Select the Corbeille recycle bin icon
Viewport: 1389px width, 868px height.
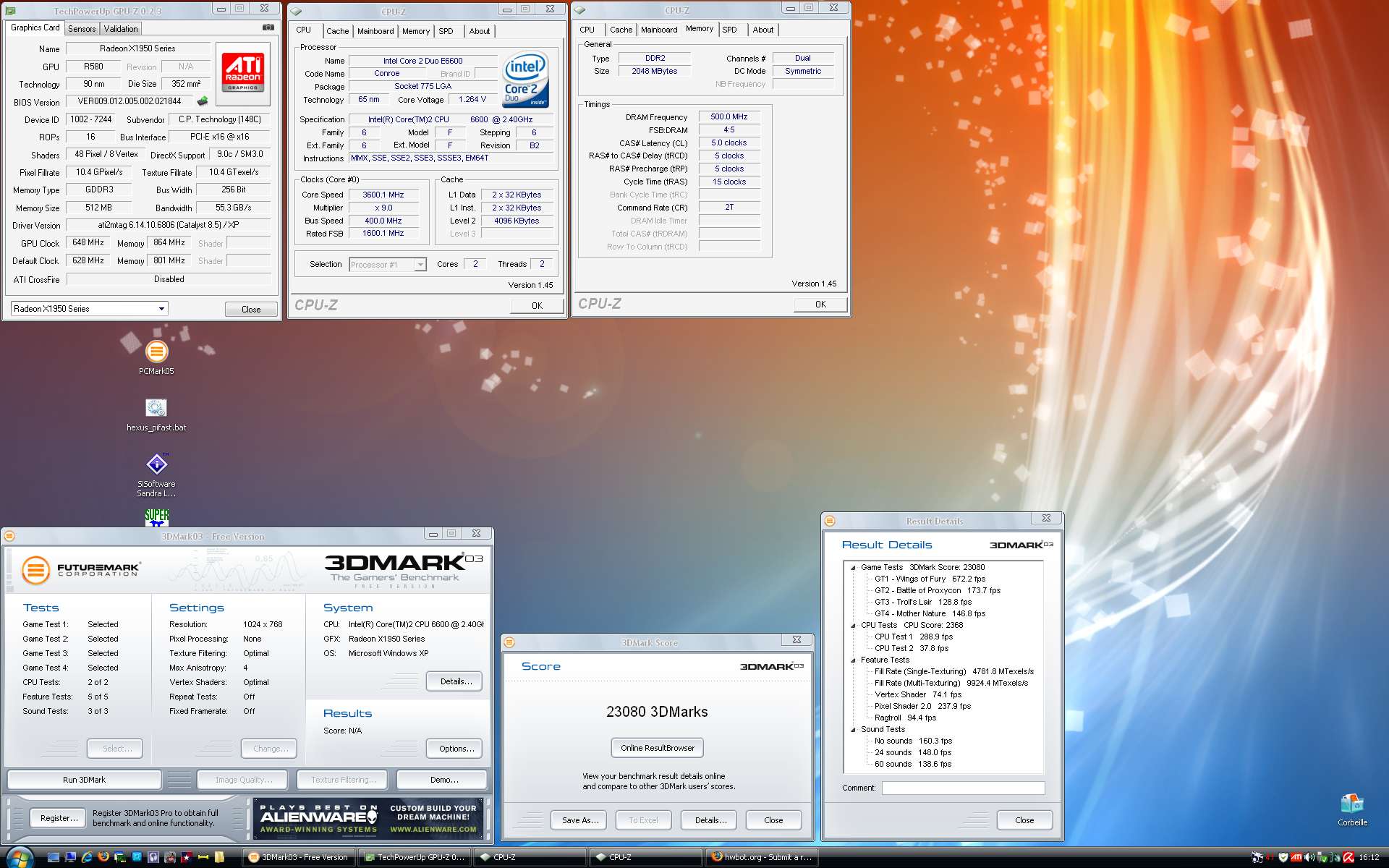[1351, 809]
